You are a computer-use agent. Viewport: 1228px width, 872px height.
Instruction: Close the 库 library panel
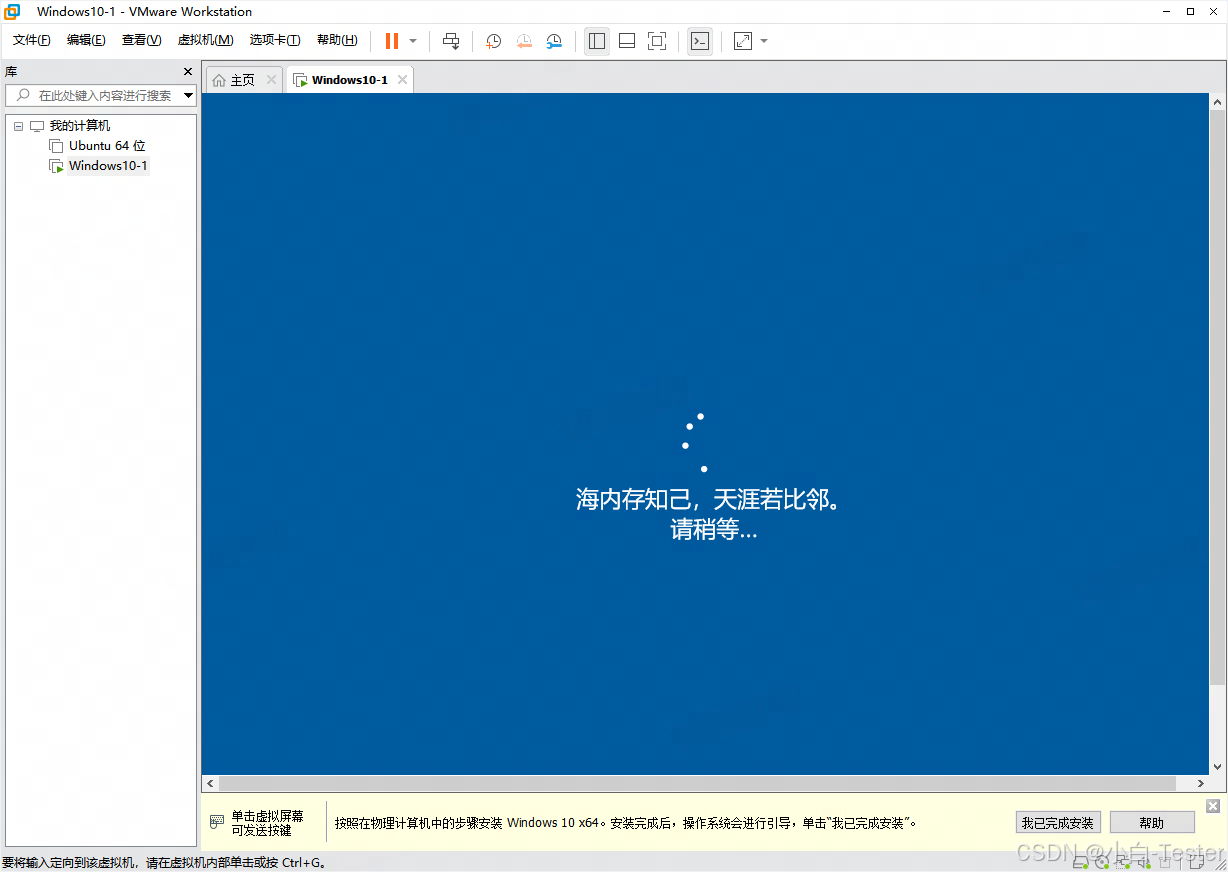click(187, 72)
